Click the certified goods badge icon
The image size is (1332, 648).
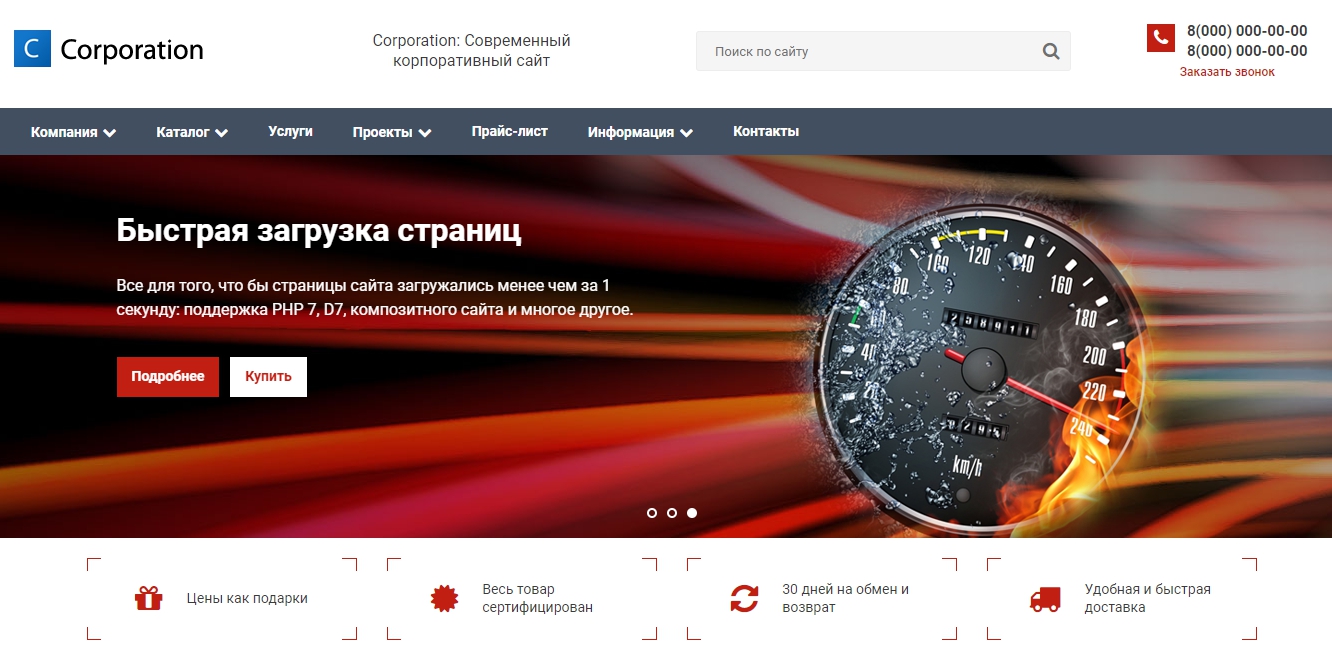tap(444, 598)
